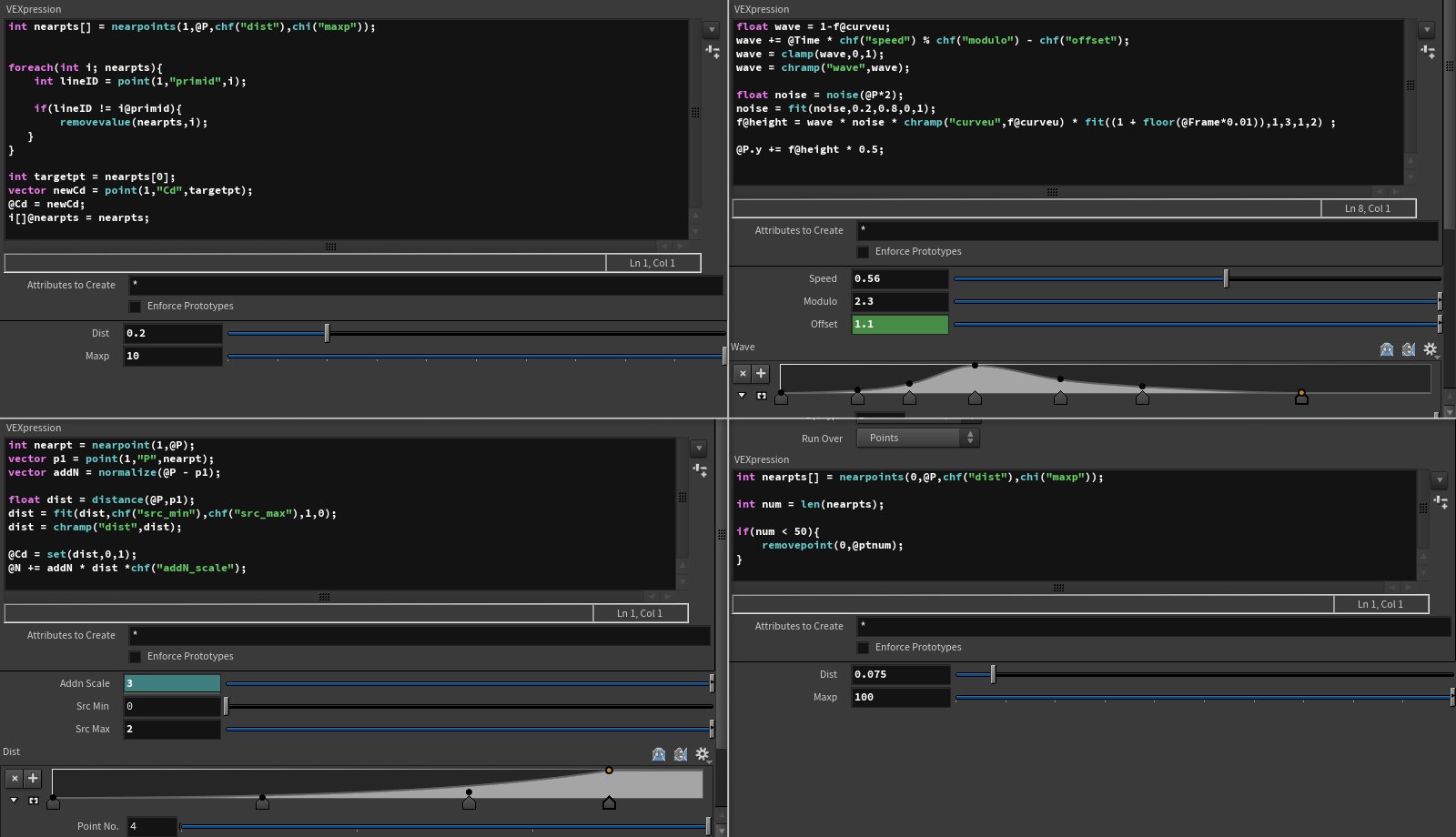Toggle Enforce Prototypes under the wave code

tap(864, 252)
